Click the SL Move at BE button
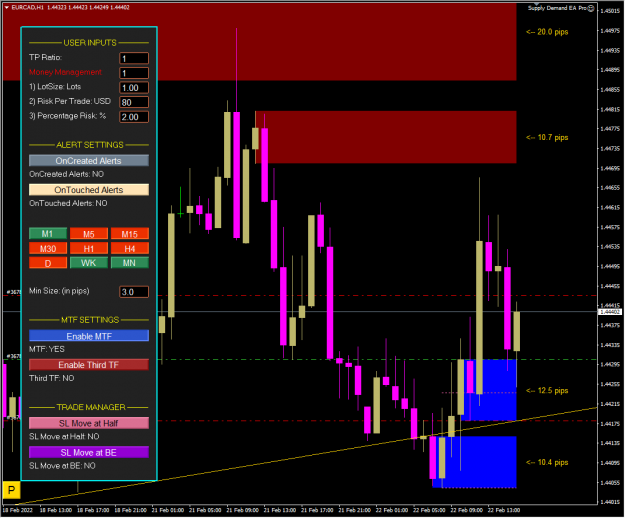Image resolution: width=625 pixels, height=518 pixels. pyautogui.click(x=89, y=452)
